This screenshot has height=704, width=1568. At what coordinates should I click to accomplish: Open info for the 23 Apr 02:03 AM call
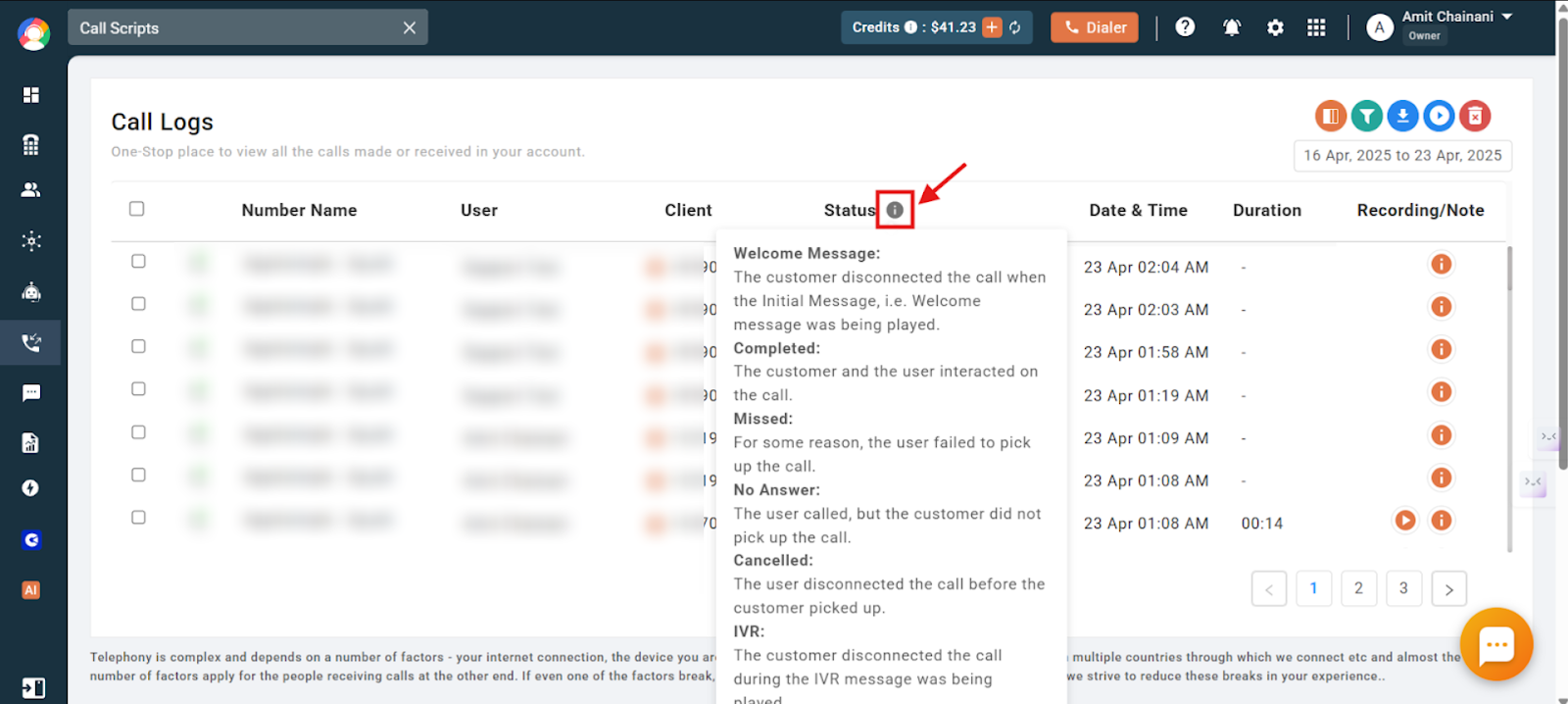click(1442, 307)
